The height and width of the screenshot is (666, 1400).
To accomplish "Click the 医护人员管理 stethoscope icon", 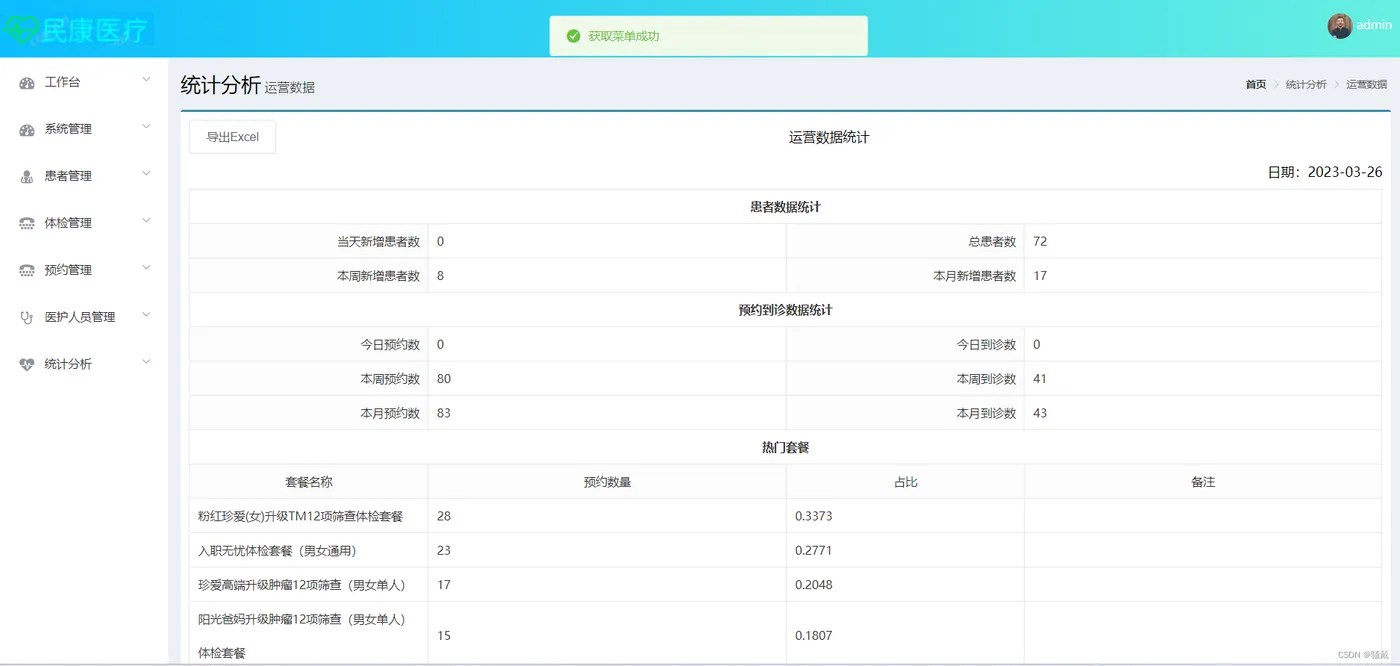I will point(27,318).
